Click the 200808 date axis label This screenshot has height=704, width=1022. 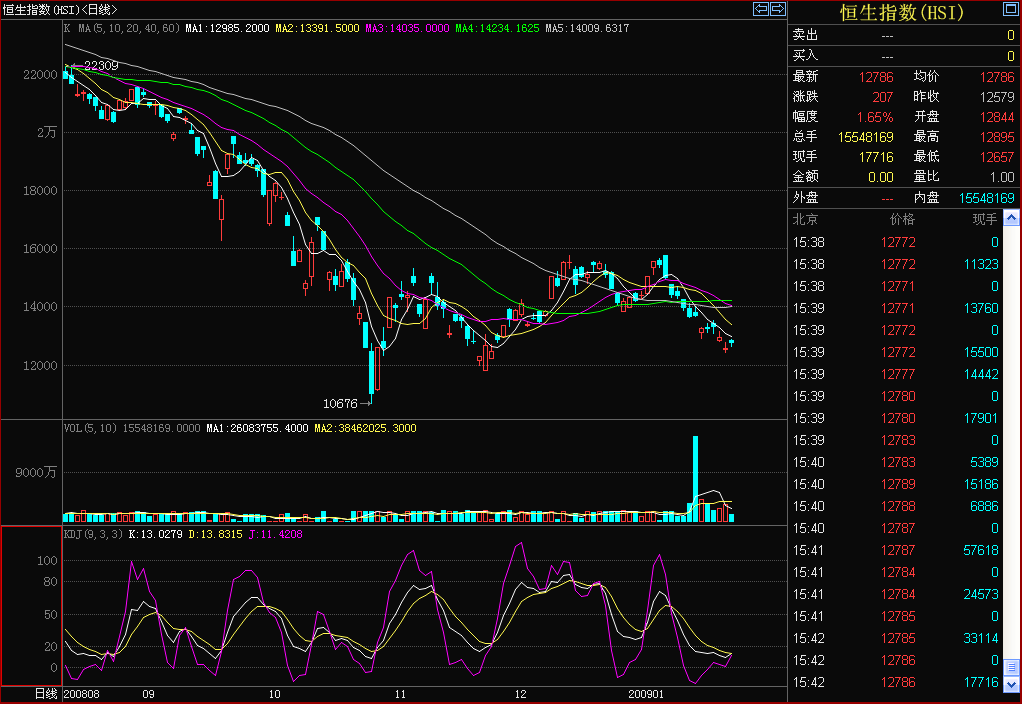coord(81,694)
